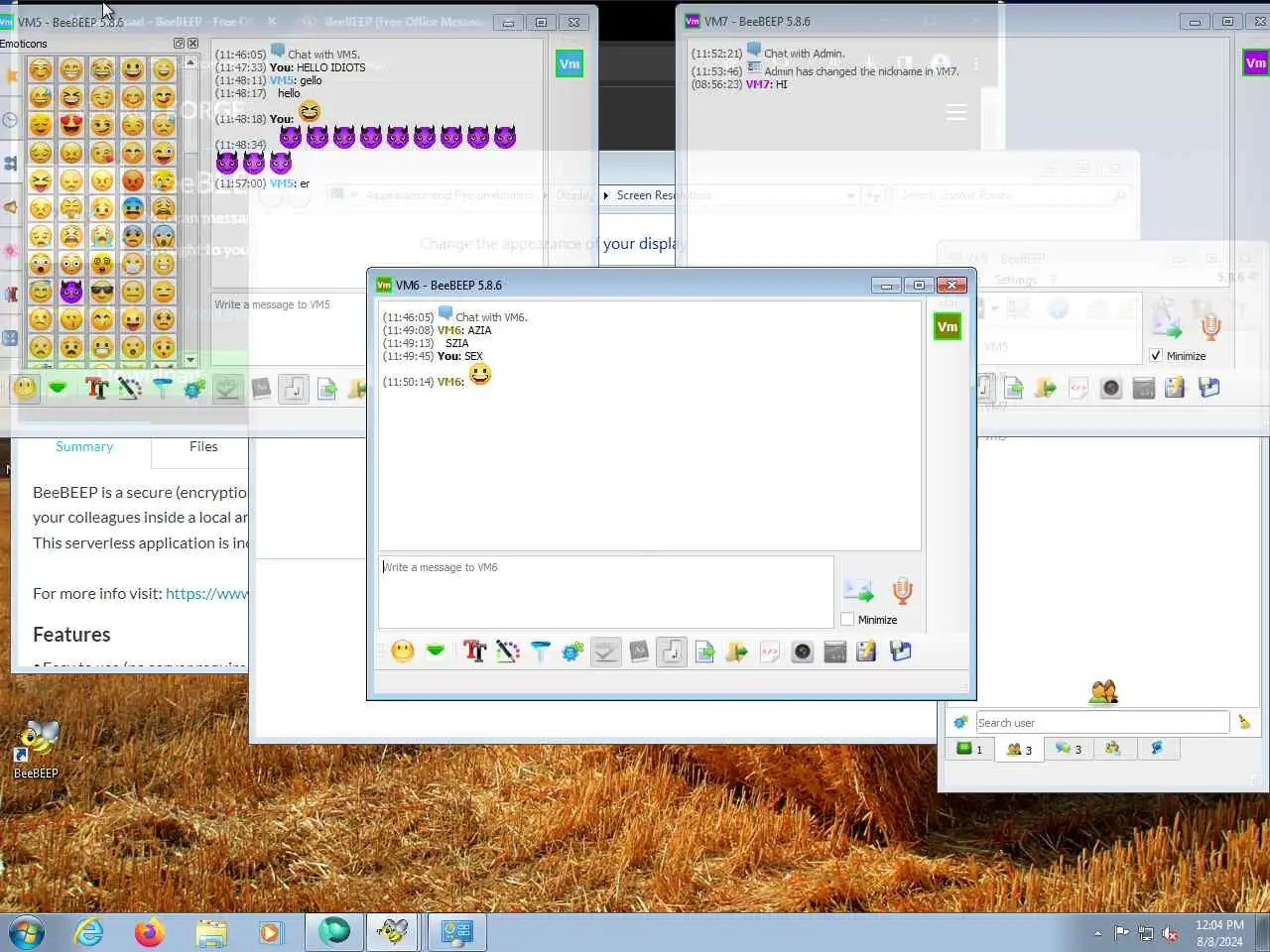Open BeeBEEP desktop shortcut

pos(36,748)
